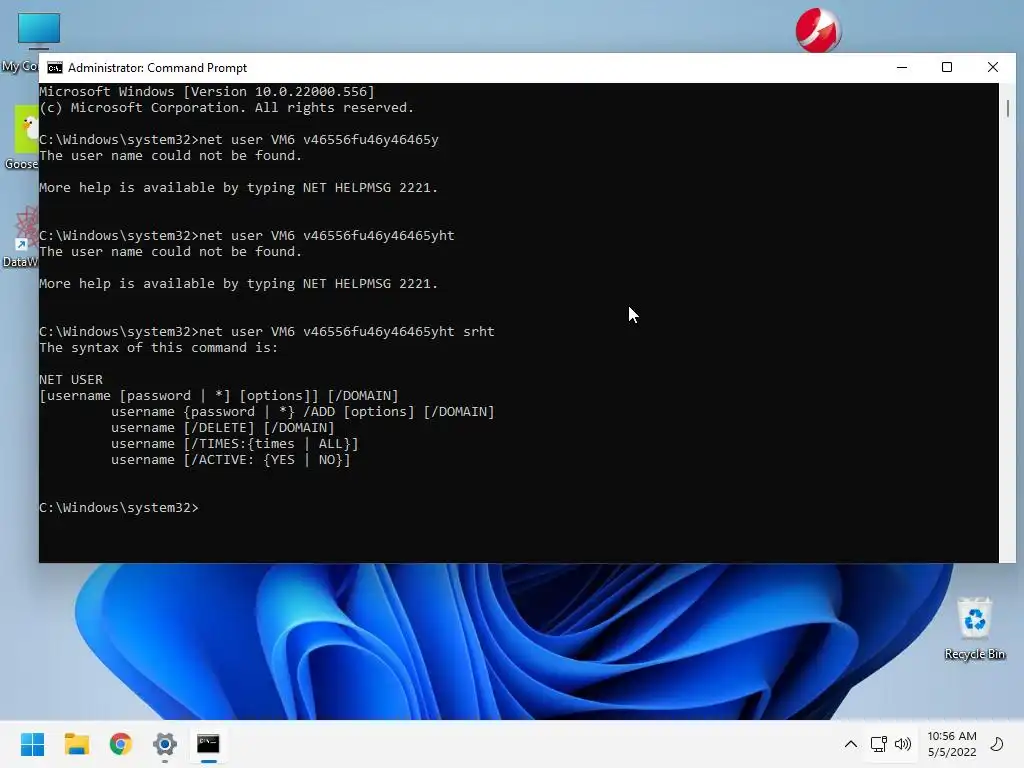
Task: Click command 'net user VM6 v46556fu46y46465y'
Action: click(319, 140)
